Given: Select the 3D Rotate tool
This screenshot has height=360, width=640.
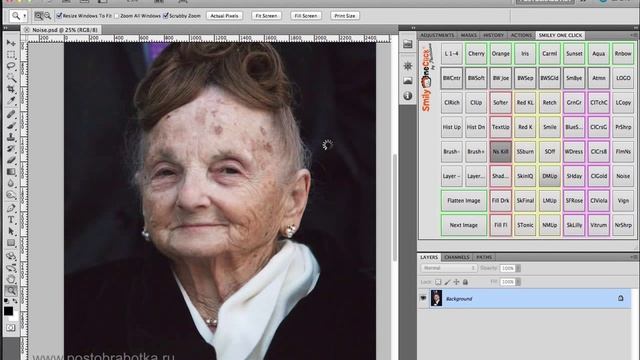Looking at the screenshot, I should pyautogui.click(x=11, y=256).
